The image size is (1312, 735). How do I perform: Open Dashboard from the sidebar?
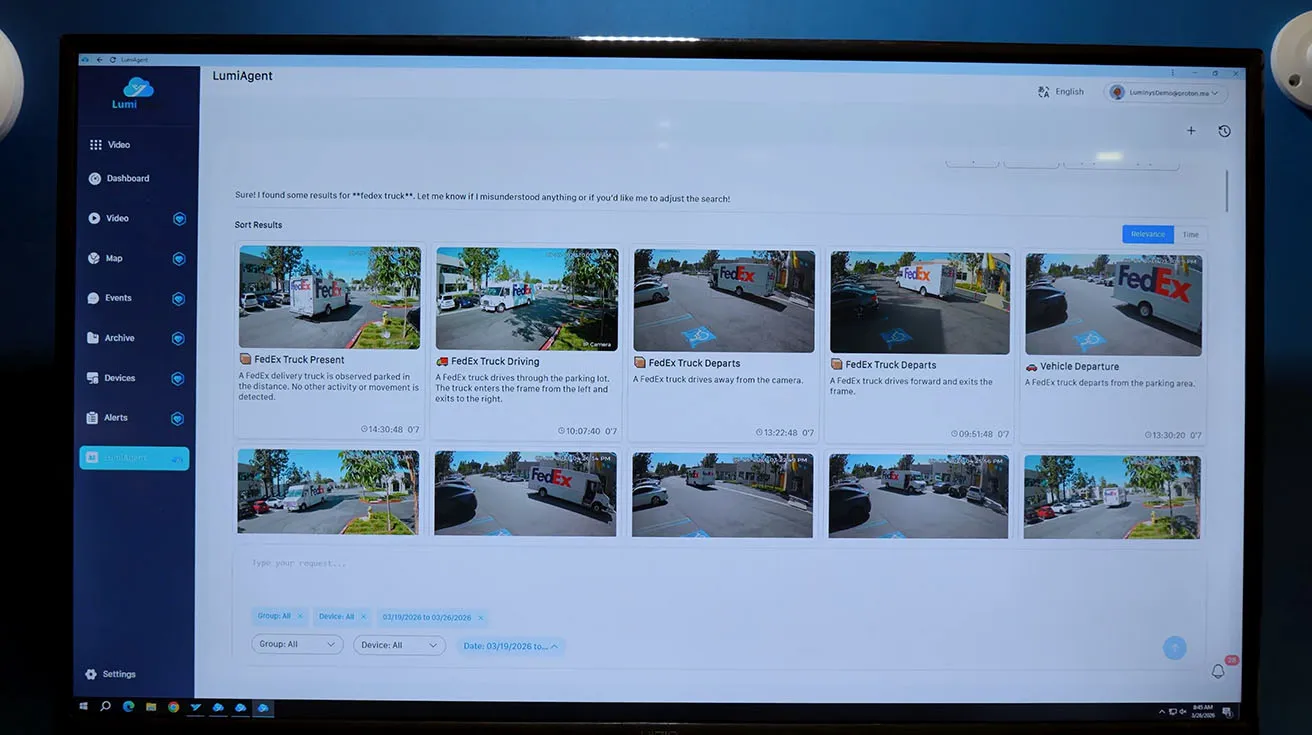coord(127,179)
